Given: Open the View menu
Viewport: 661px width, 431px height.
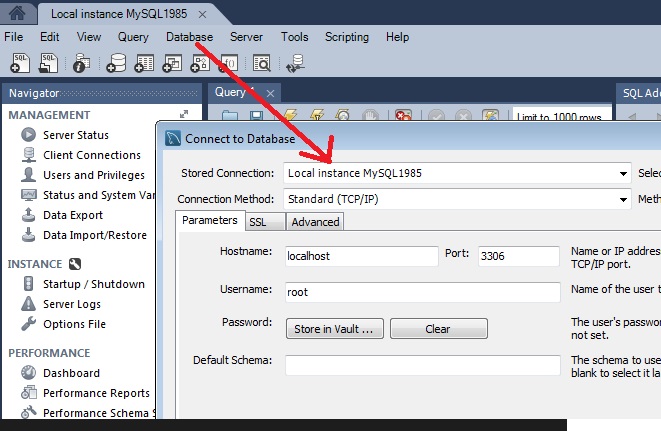Looking at the screenshot, I should coord(89,37).
